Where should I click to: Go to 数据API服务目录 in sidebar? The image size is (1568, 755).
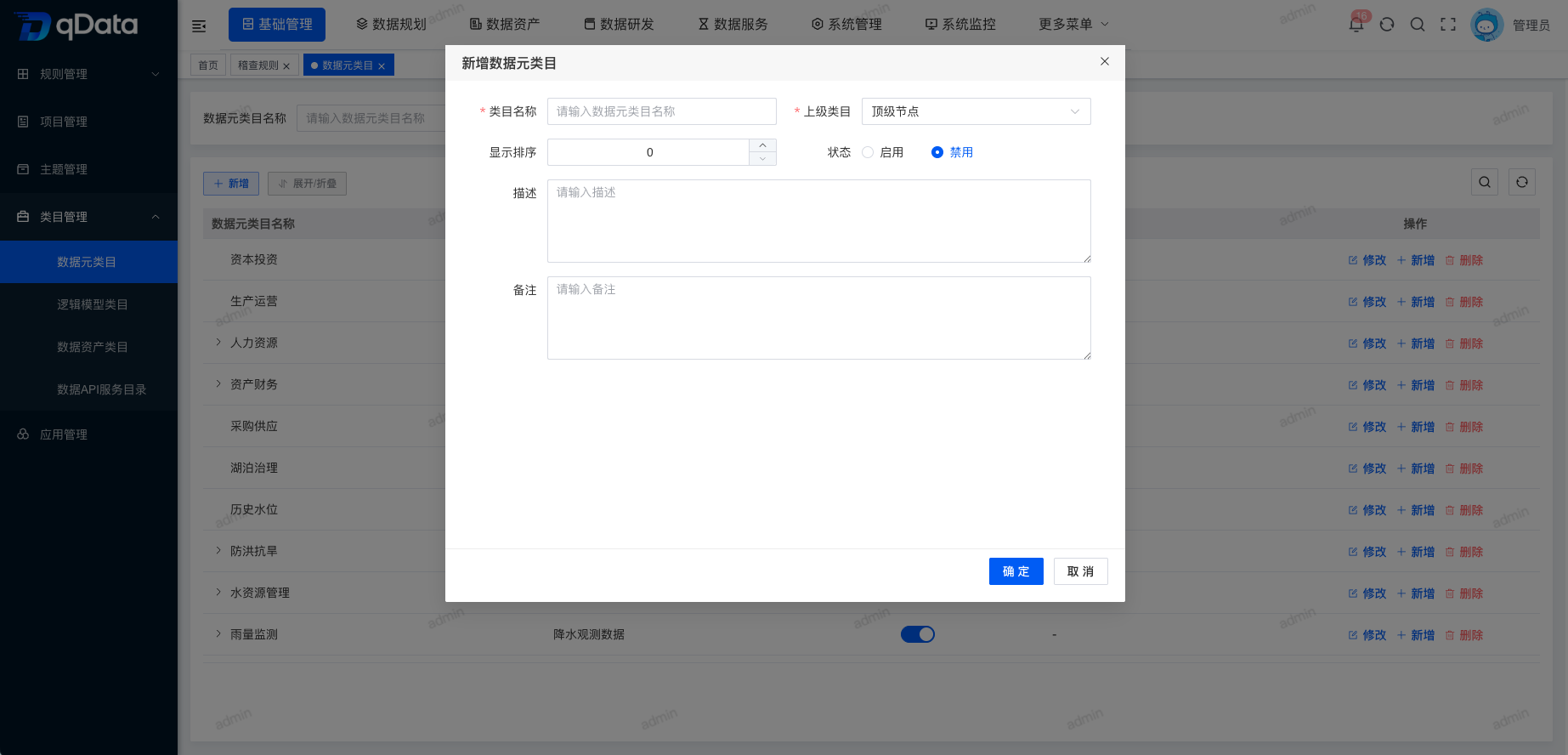click(x=88, y=389)
